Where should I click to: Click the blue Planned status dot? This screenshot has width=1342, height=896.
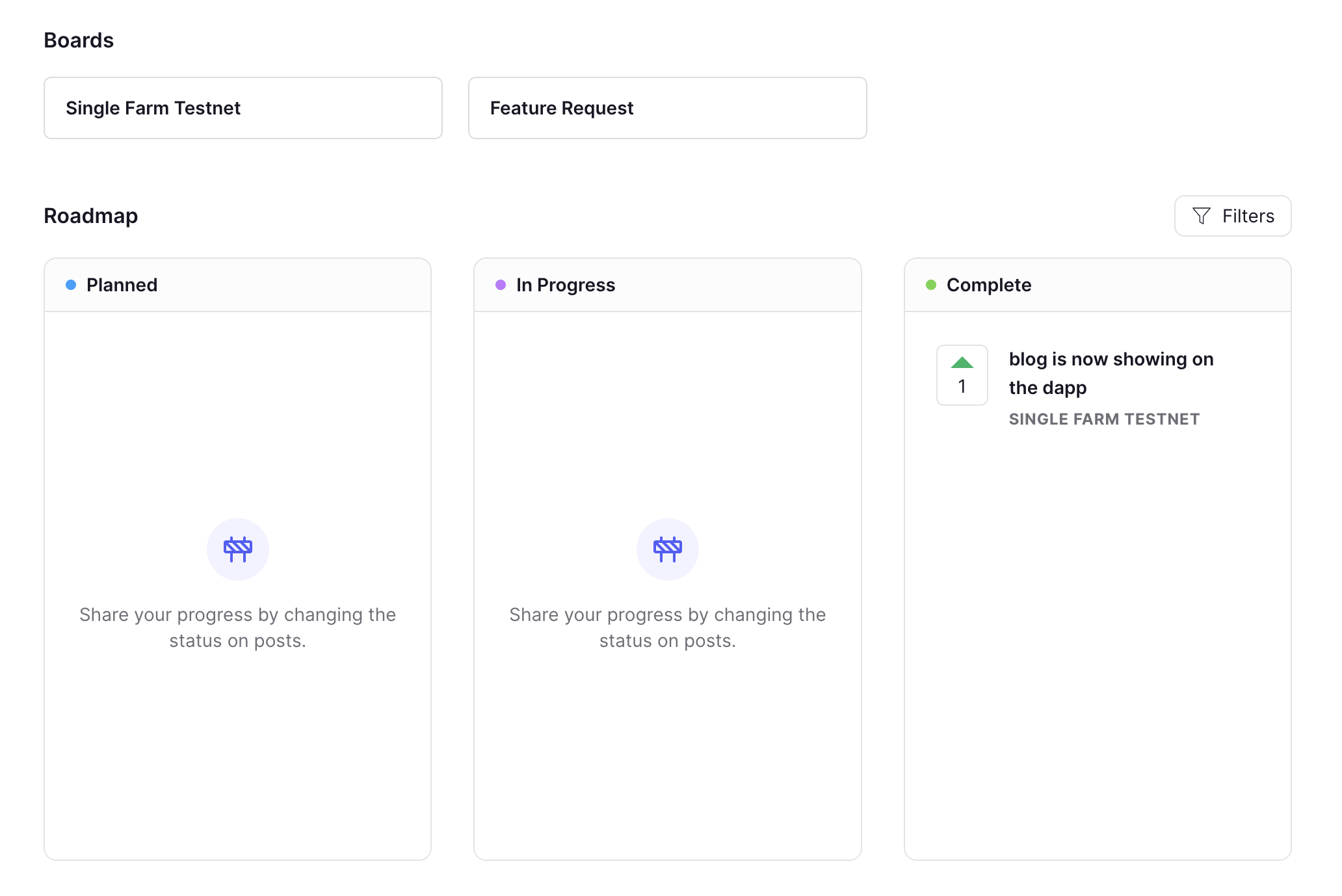pyautogui.click(x=71, y=285)
